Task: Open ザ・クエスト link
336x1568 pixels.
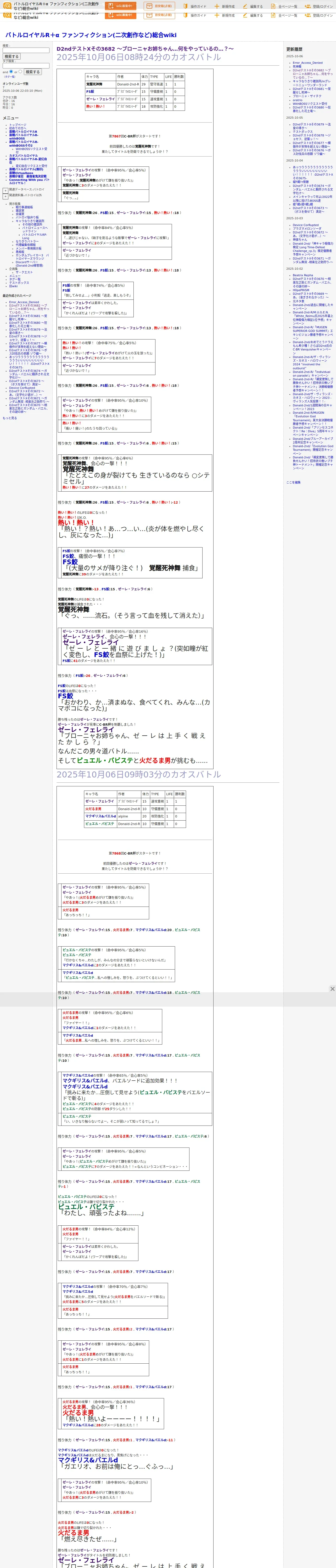Action: click(x=24, y=272)
